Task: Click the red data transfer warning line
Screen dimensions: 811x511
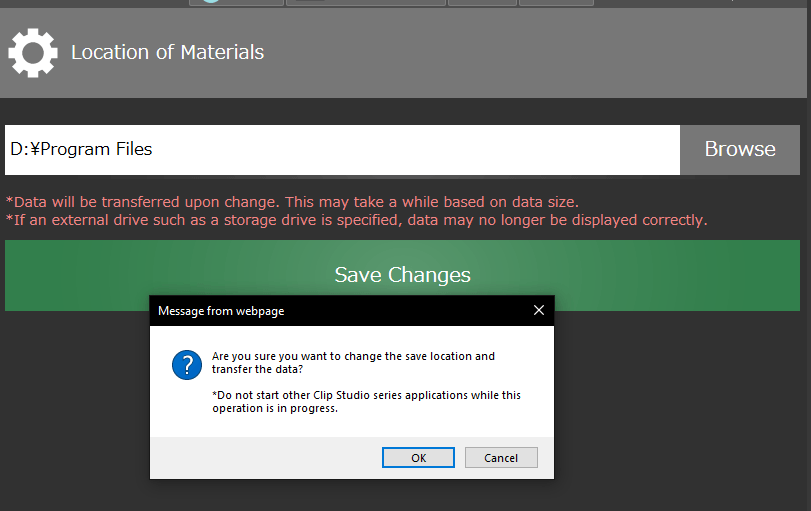Action: [x=292, y=201]
